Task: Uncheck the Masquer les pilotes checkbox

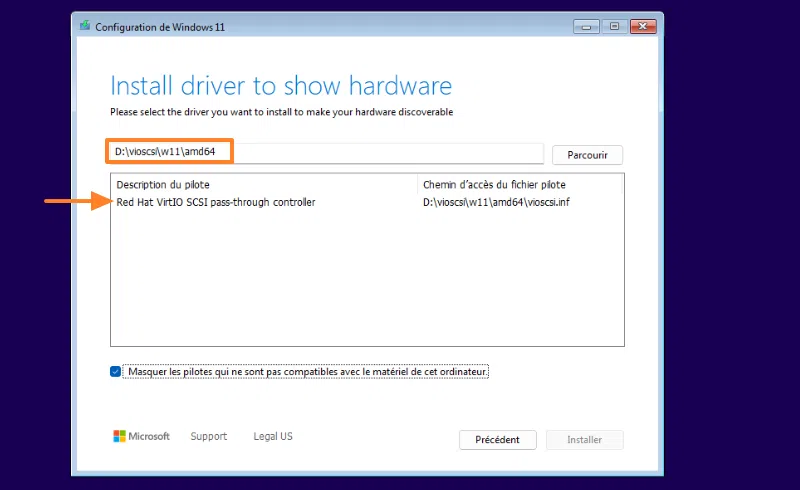Action: click(x=115, y=372)
